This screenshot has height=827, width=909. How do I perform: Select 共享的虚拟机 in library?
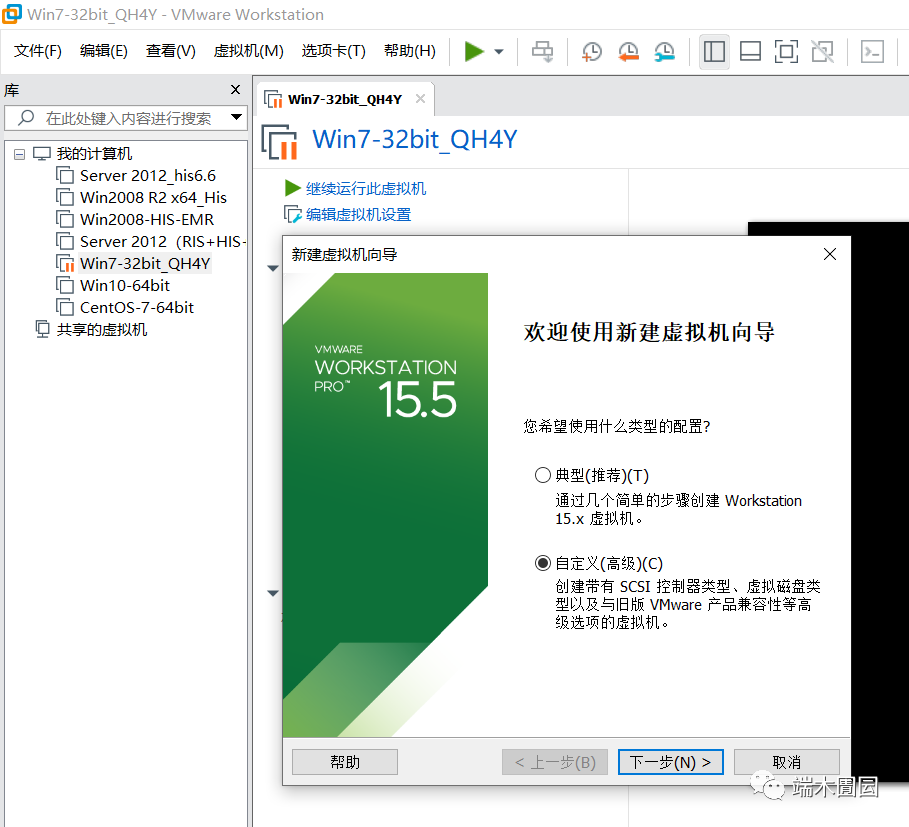(x=101, y=330)
